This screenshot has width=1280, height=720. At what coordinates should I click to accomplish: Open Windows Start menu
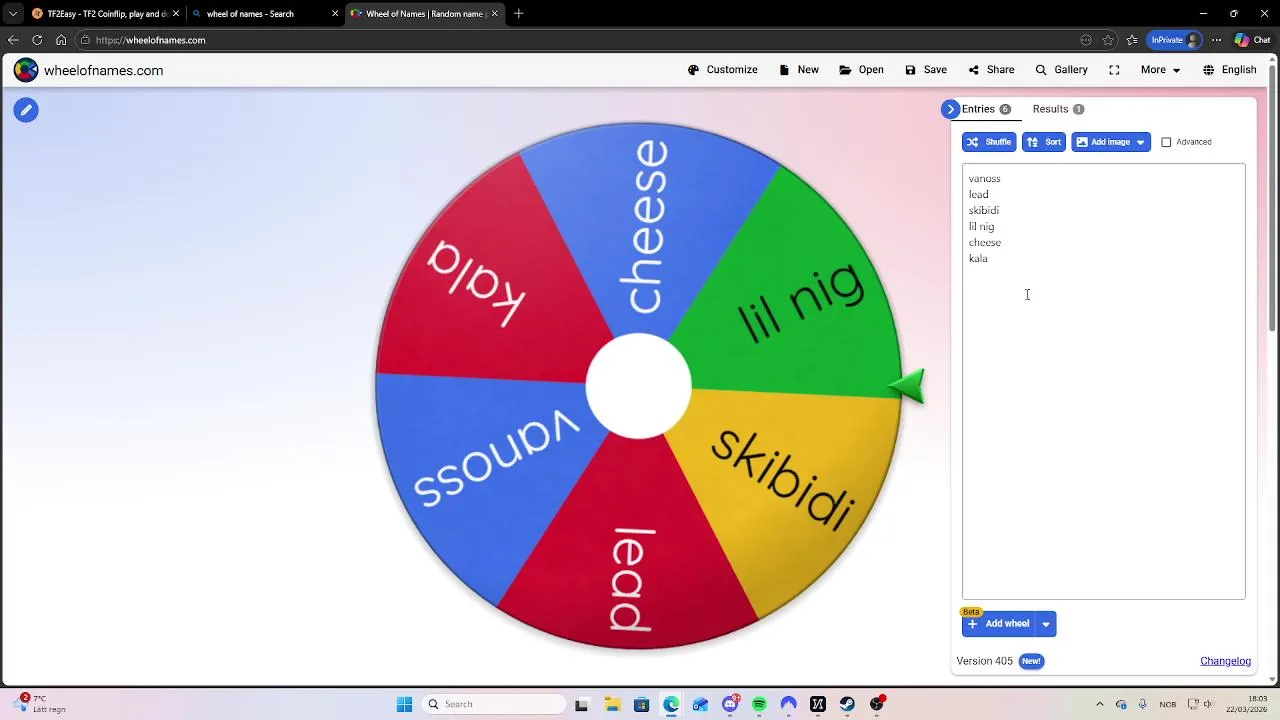tap(404, 704)
